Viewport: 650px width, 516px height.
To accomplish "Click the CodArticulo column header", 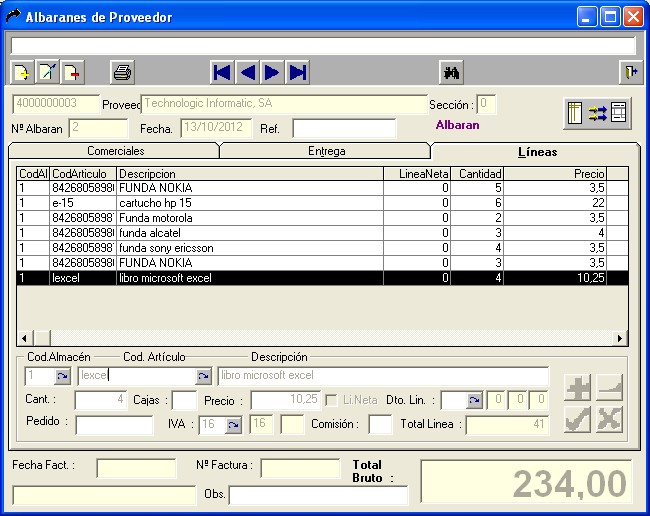I will point(83,174).
